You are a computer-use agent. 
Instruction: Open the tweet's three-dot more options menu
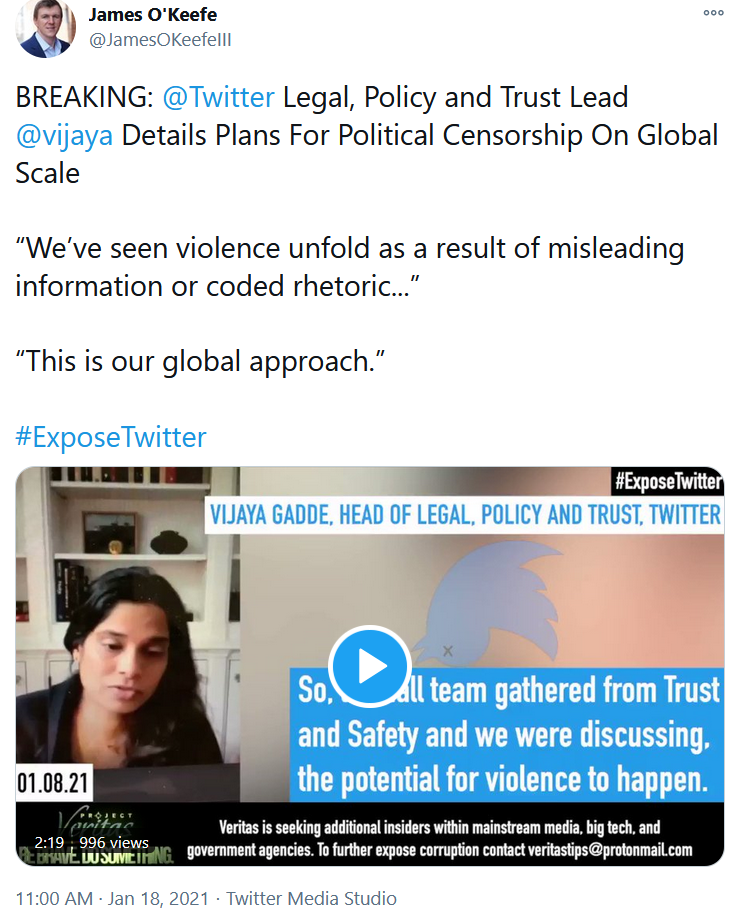coord(713,13)
